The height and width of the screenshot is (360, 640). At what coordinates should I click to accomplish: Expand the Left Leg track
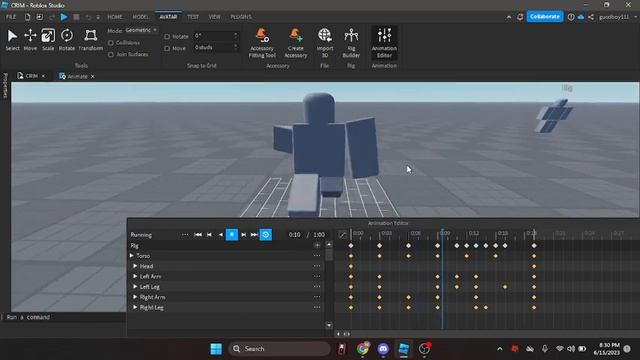pos(135,287)
